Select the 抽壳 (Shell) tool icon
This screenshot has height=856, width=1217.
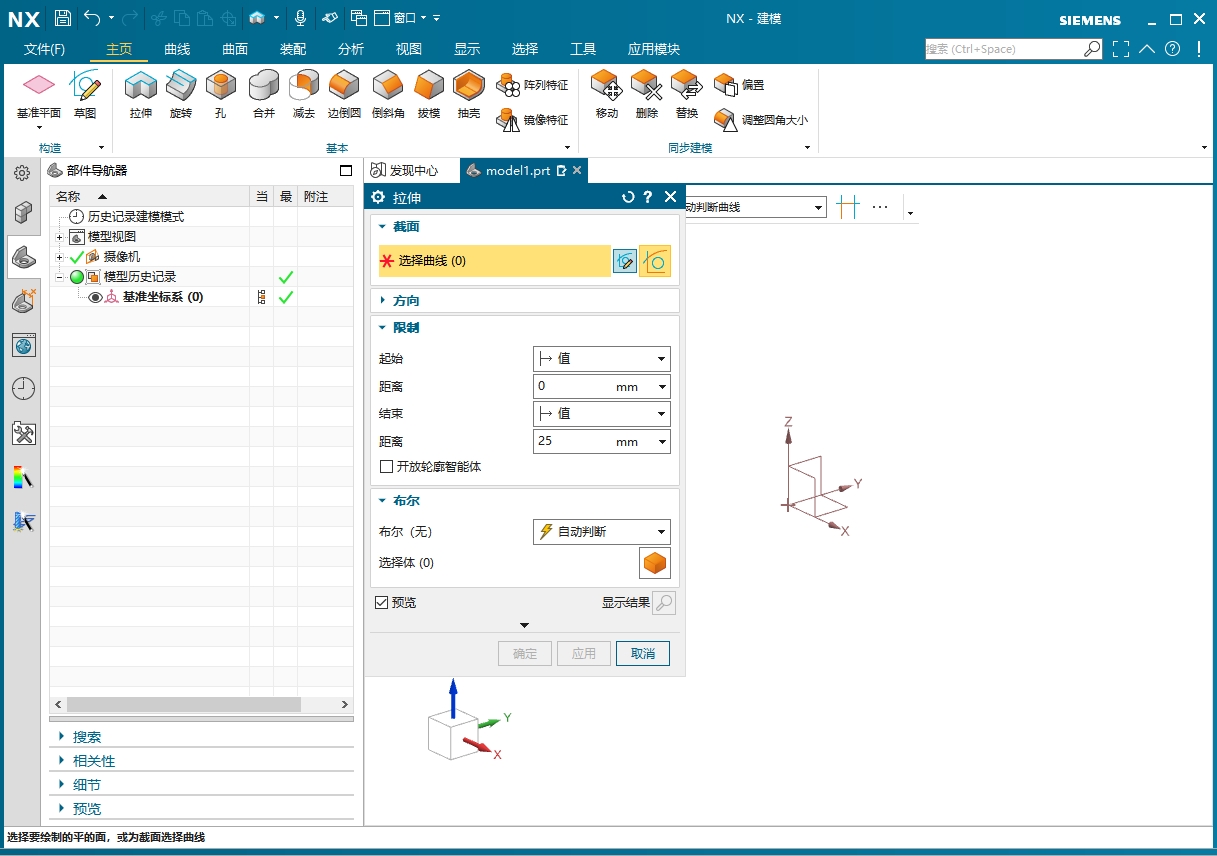click(x=468, y=88)
